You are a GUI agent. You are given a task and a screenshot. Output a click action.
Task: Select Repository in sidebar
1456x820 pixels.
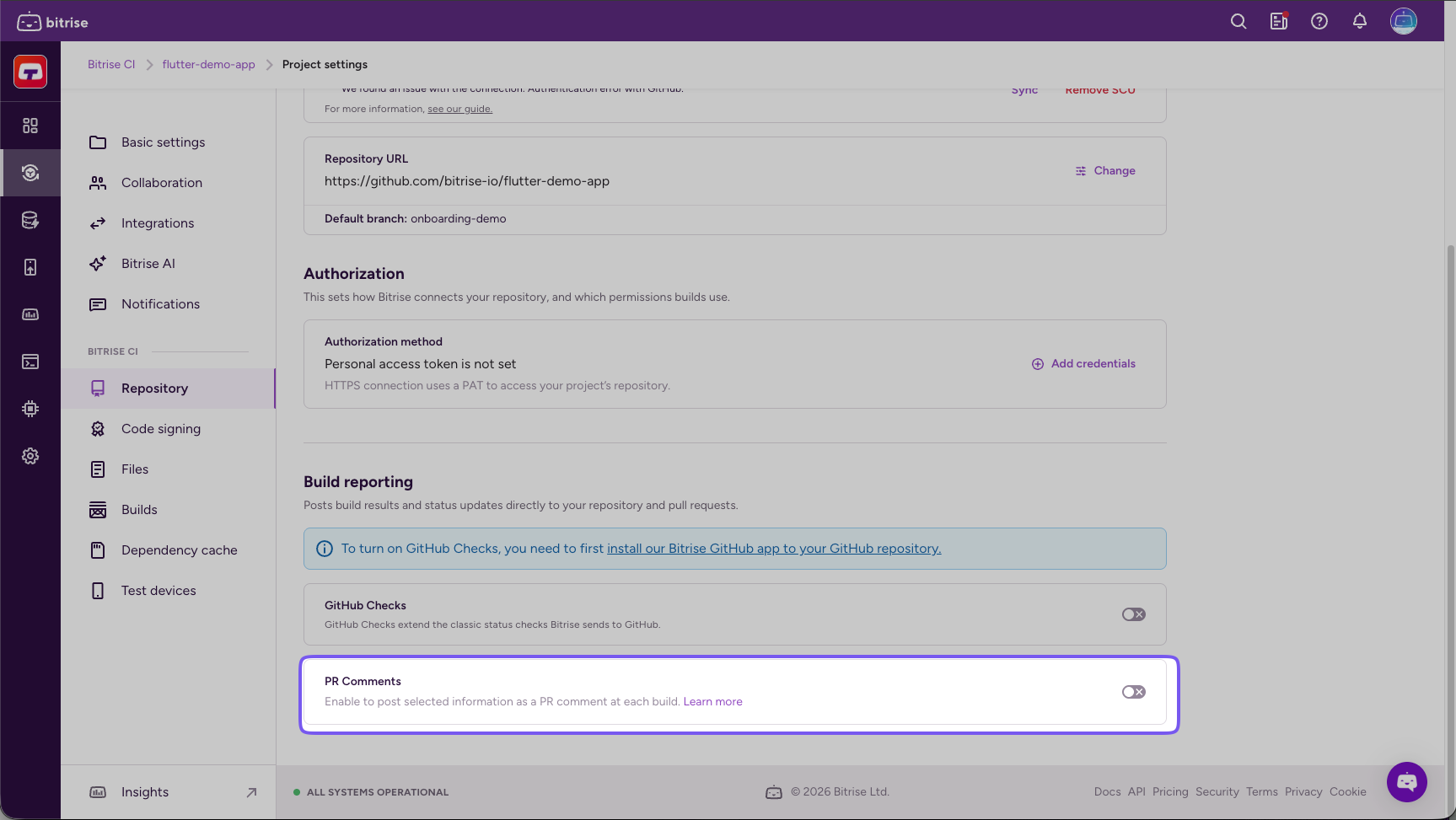click(x=169, y=389)
